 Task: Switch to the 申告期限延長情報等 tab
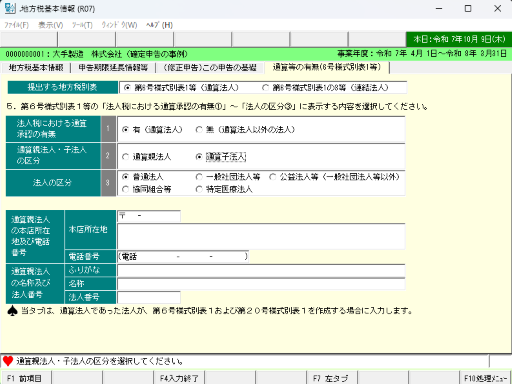pyautogui.click(x=113, y=68)
